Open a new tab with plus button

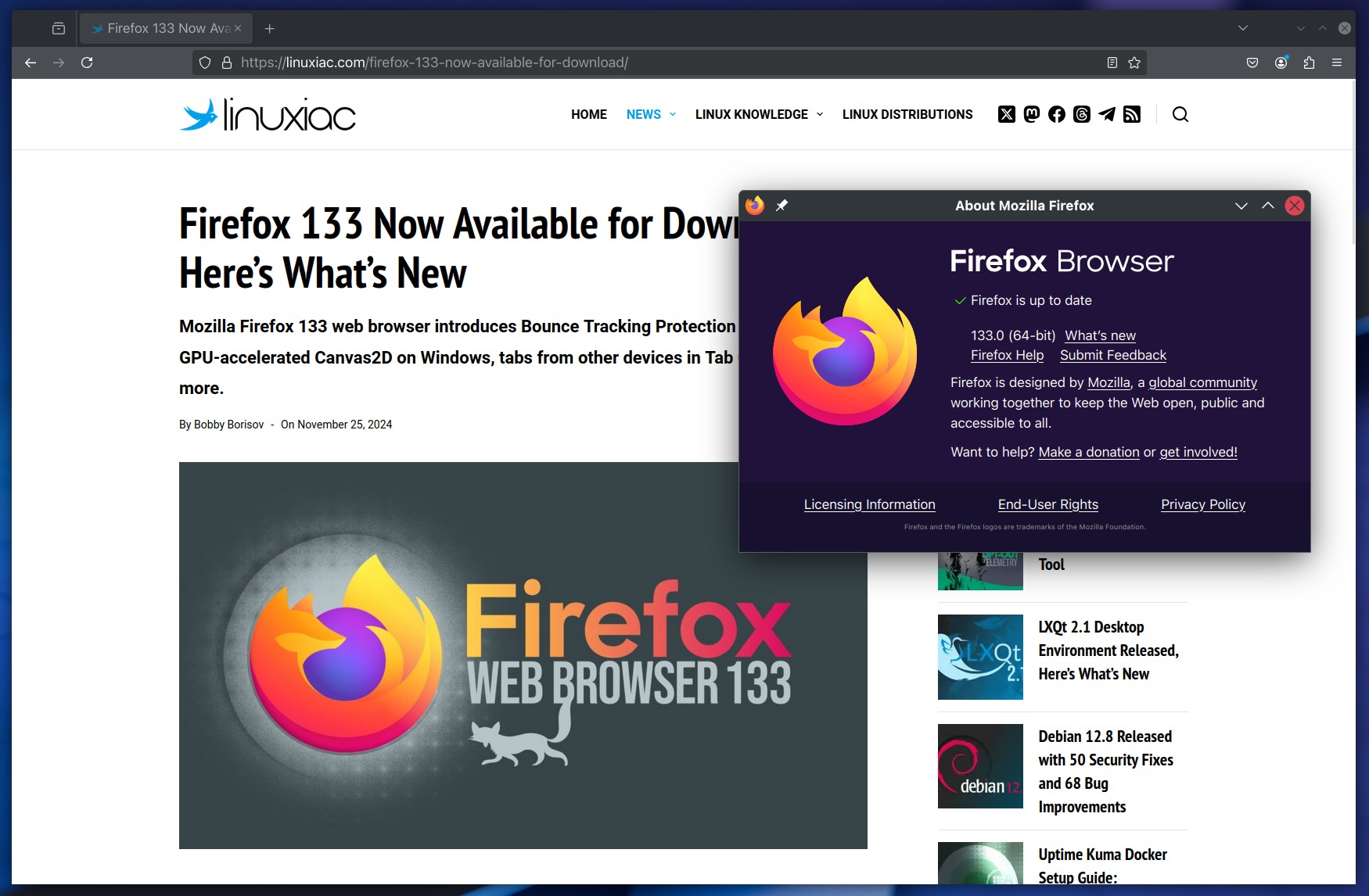(270, 28)
